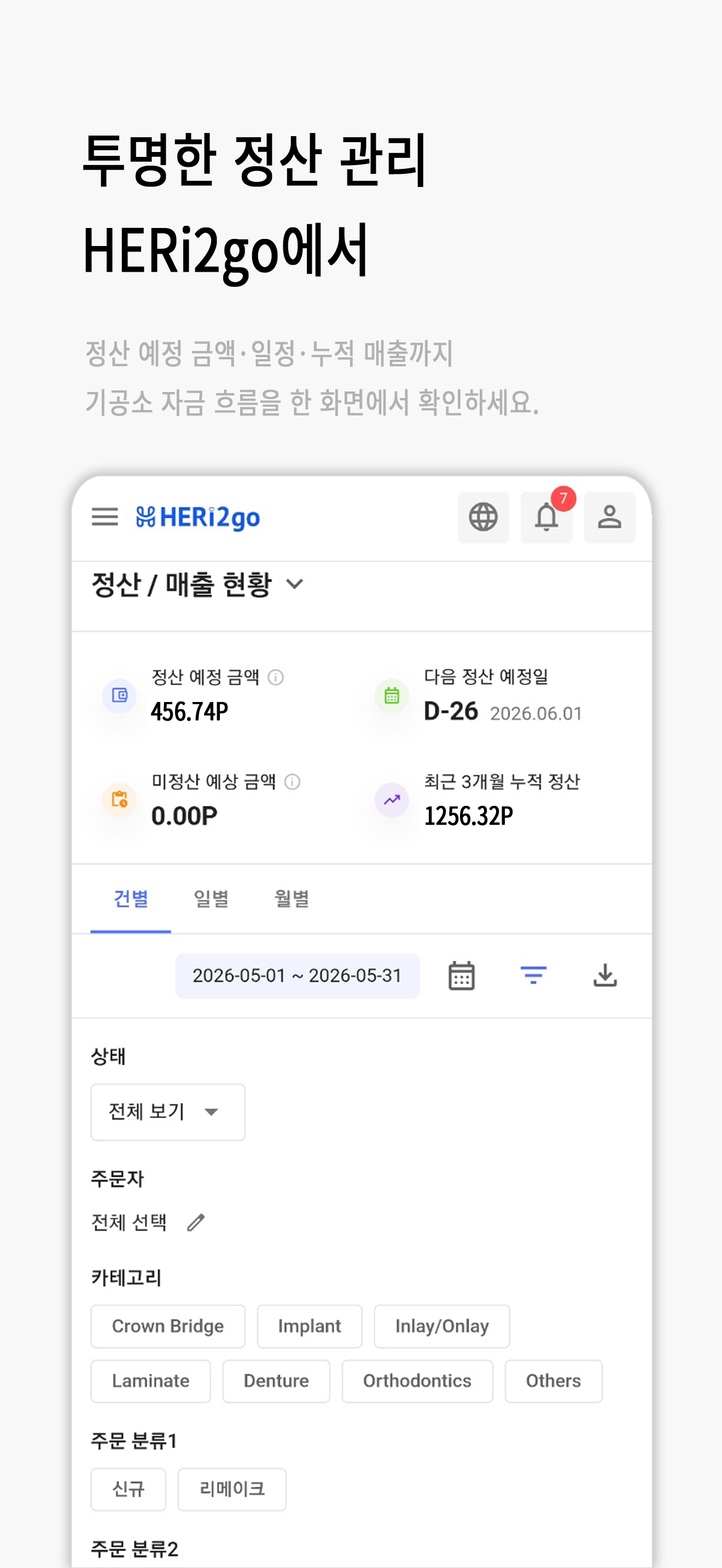The image size is (722, 1568).
Task: Click the green calendar icon for 다음 정산 예정일
Action: click(x=392, y=695)
